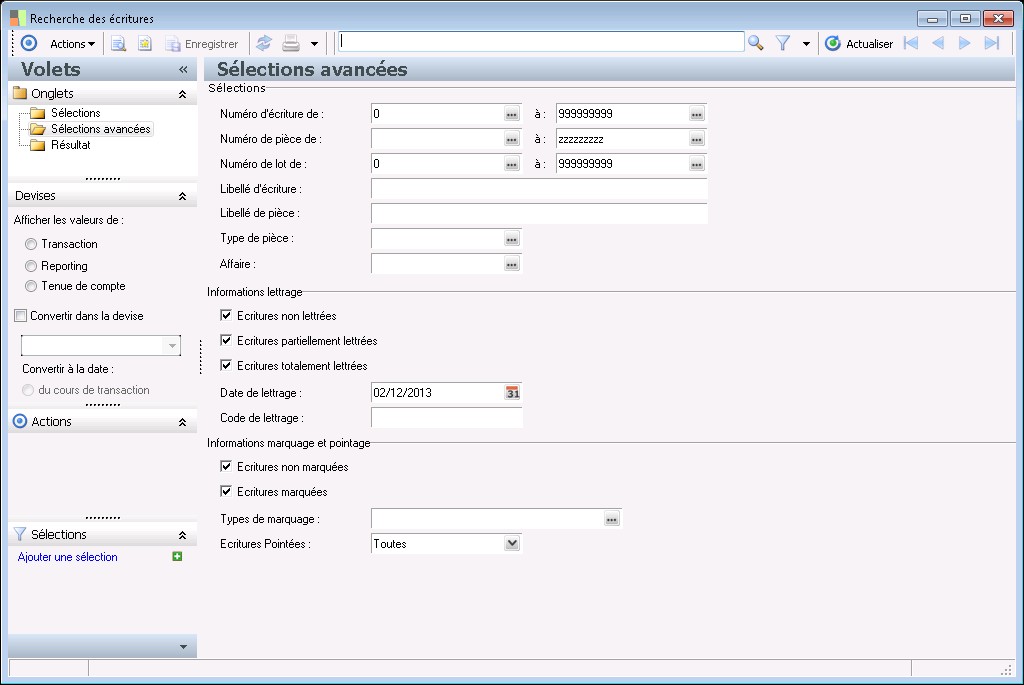Screen dimensions: 1024x685
Task: Click the blue circle icon in toolbar
Action: pos(29,43)
